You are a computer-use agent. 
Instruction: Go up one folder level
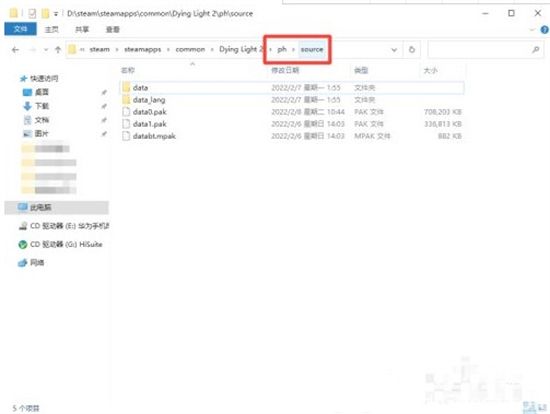[58, 50]
